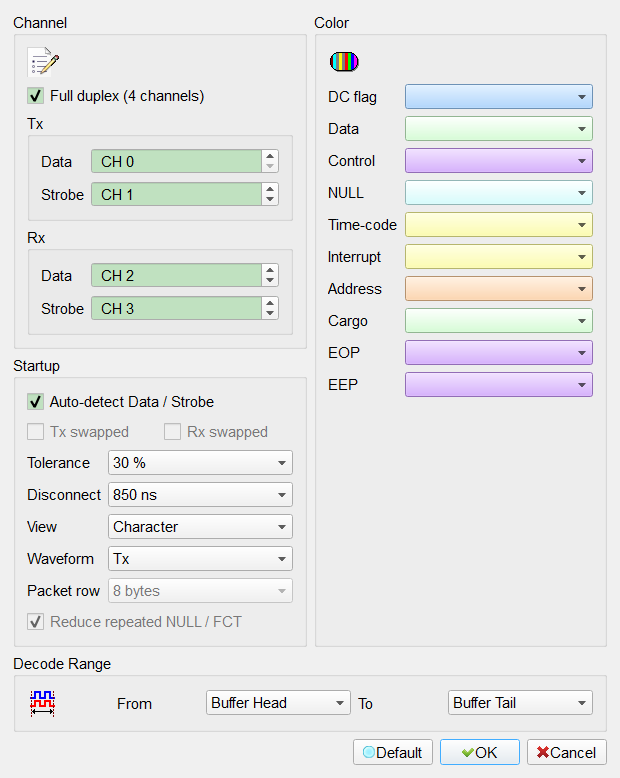Decrease Rx Strobe channel with down arrow
This screenshot has width=620, height=778.
coord(270,314)
